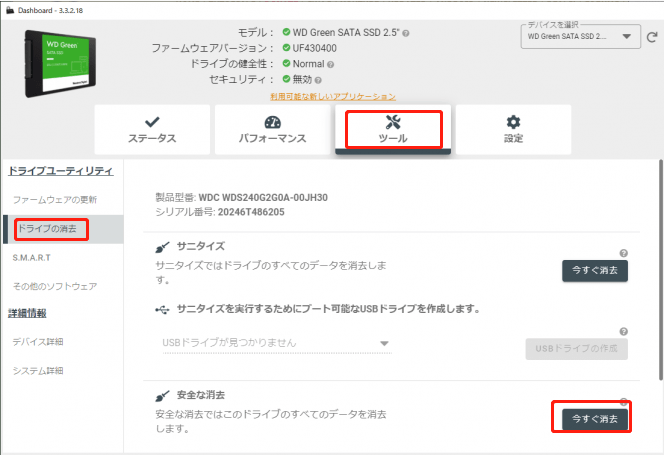
Task: Open その他のソフトウェア in sidebar
Action: pyautogui.click(x=55, y=286)
